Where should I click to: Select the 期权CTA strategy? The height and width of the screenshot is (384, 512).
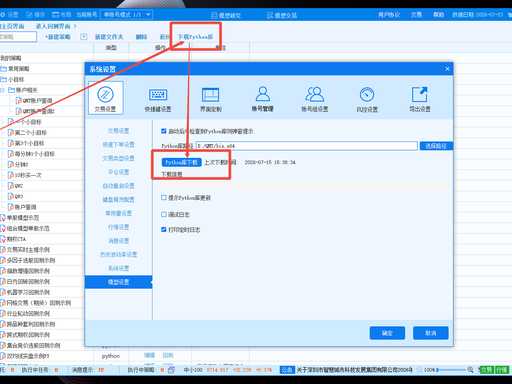13,239
